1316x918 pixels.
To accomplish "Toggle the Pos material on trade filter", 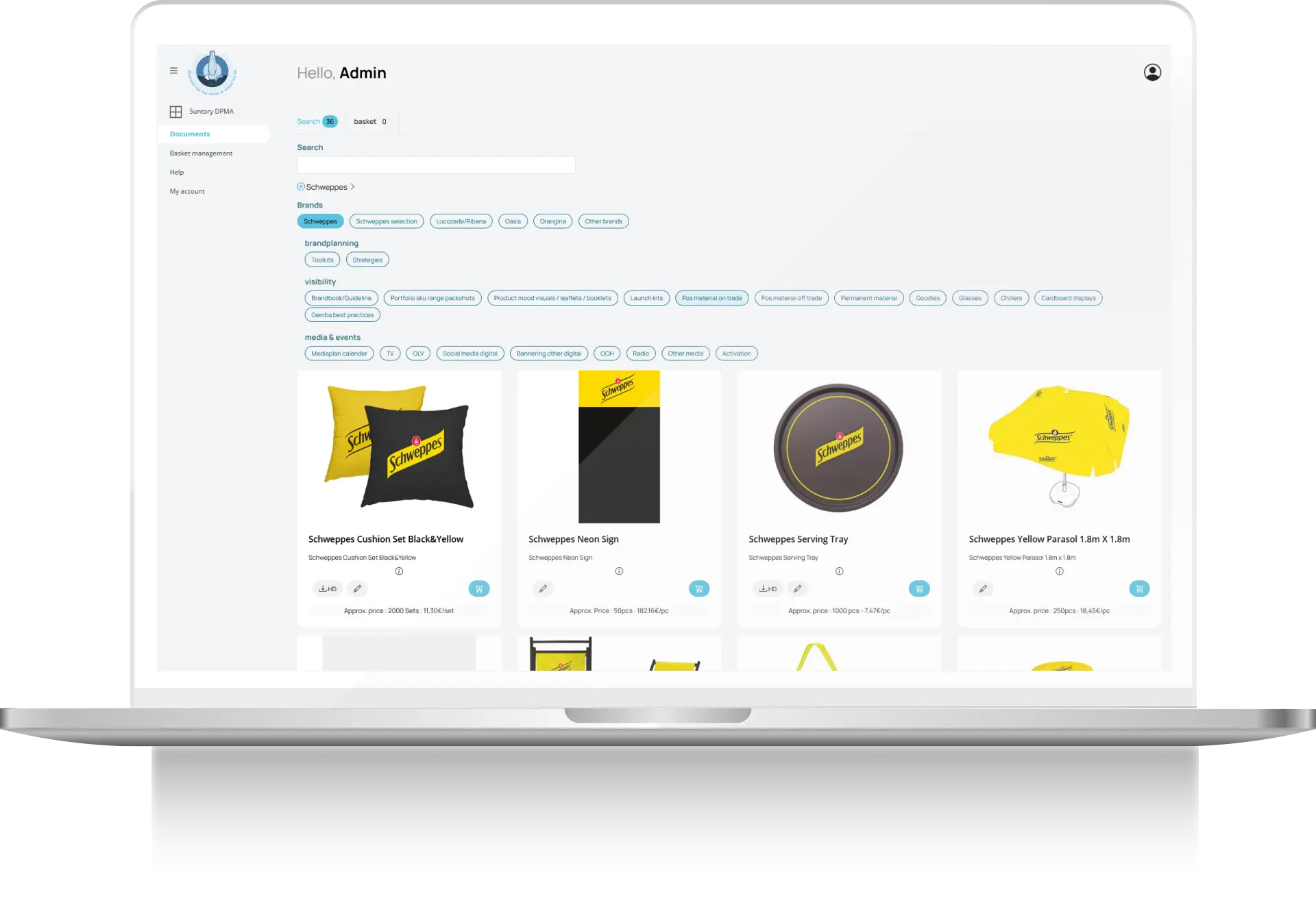I will click(711, 298).
